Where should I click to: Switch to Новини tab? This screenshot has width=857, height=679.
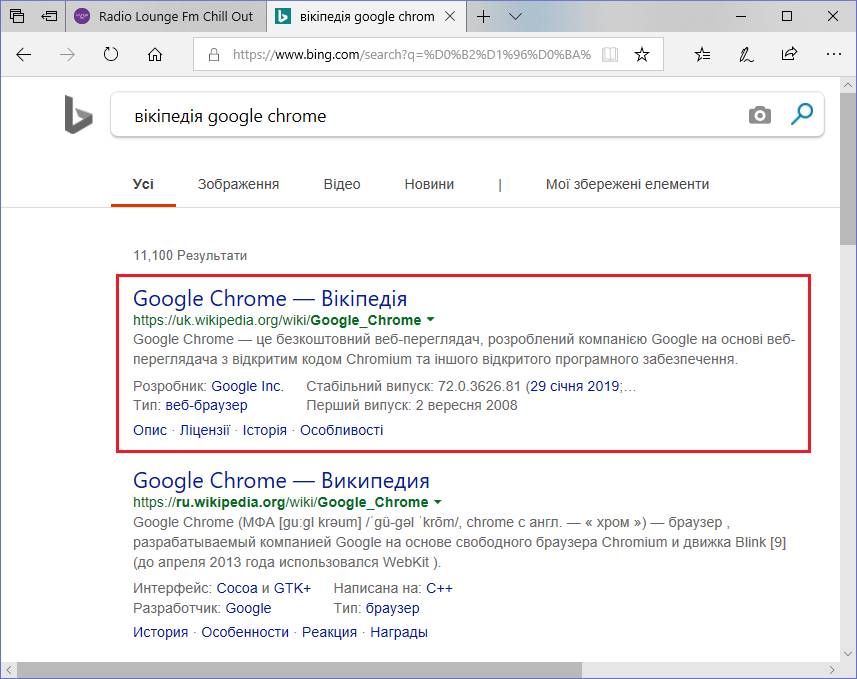point(429,184)
